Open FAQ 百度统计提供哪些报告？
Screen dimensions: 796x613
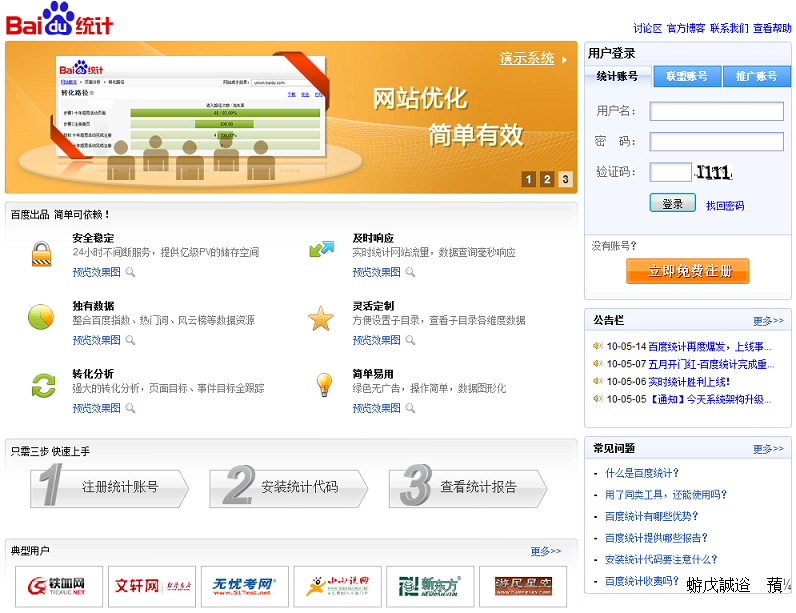[656, 537]
